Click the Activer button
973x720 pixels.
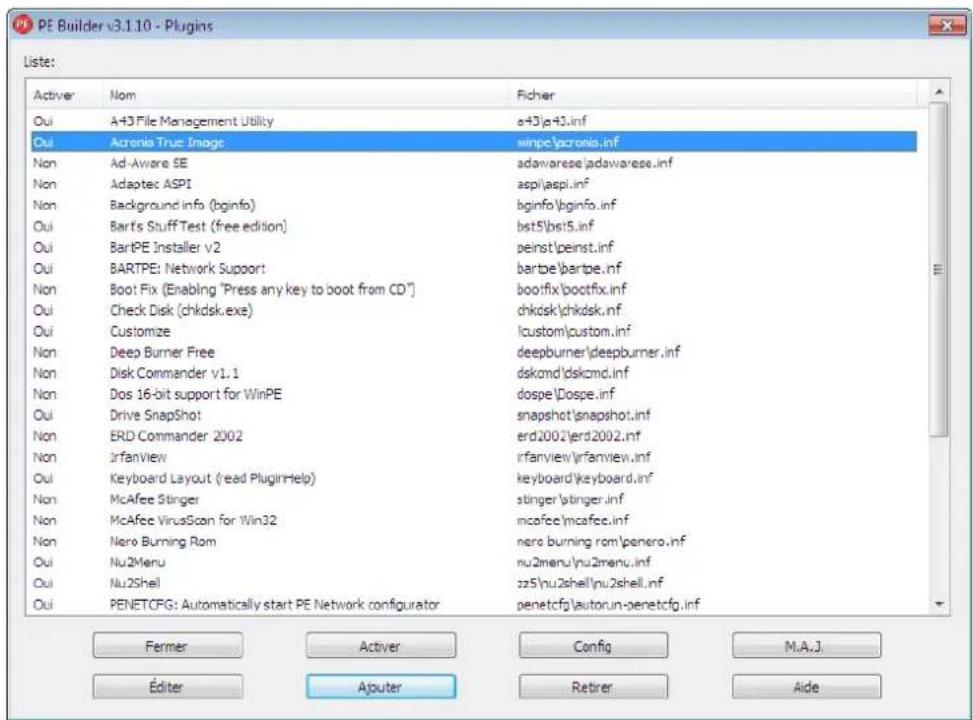380,646
